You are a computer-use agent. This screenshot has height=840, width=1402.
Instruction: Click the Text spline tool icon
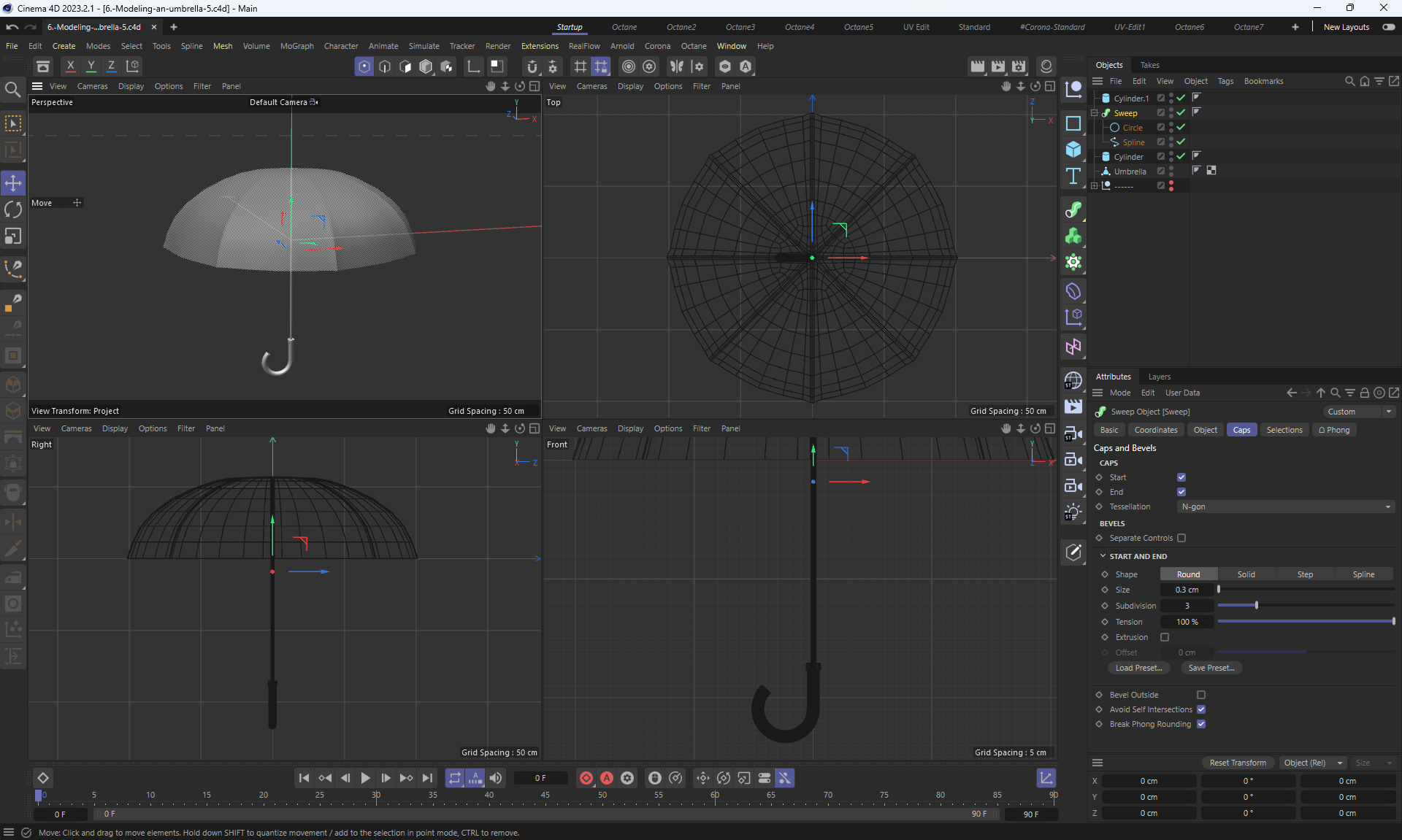coord(1073,176)
